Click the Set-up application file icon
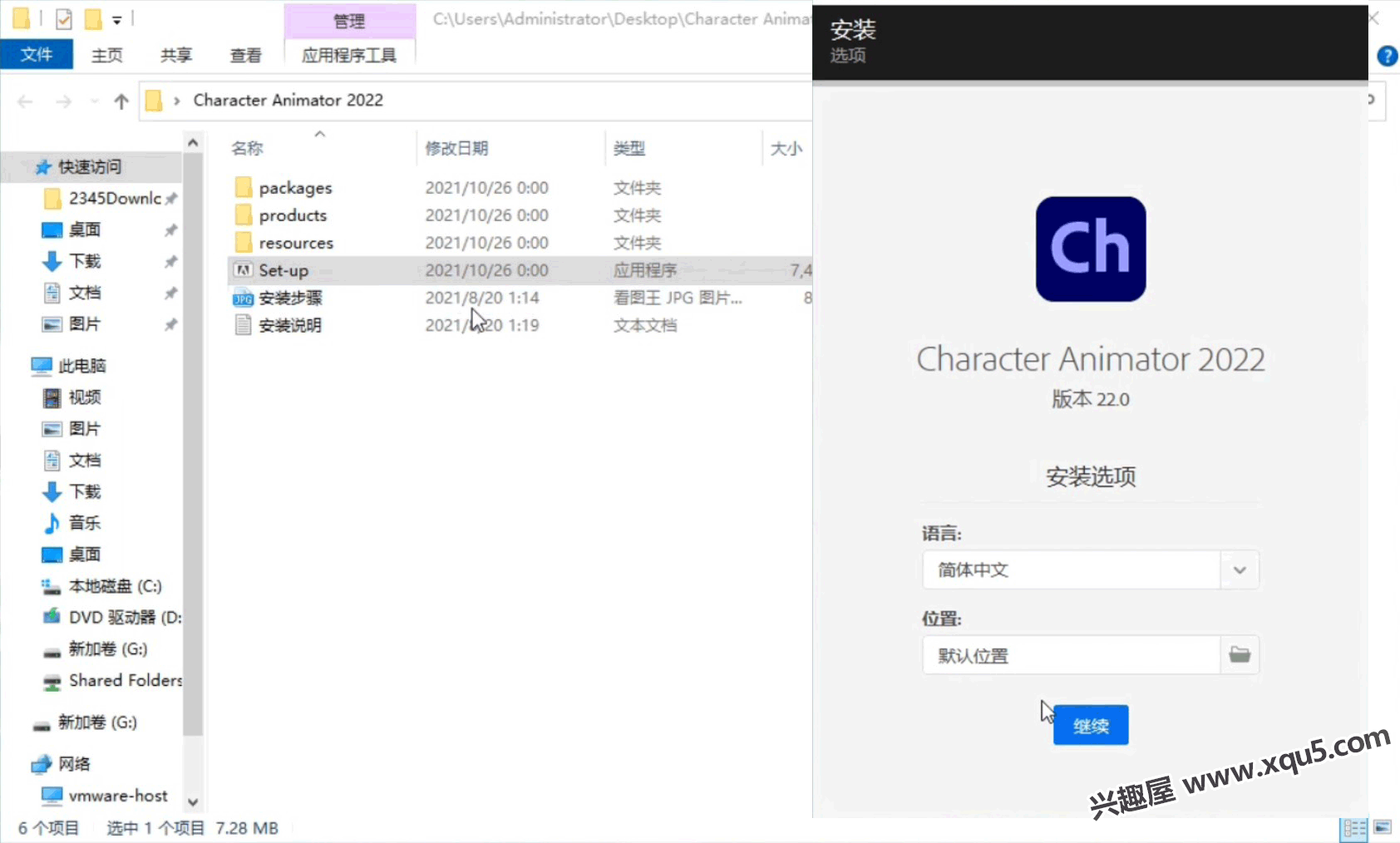 point(243,270)
